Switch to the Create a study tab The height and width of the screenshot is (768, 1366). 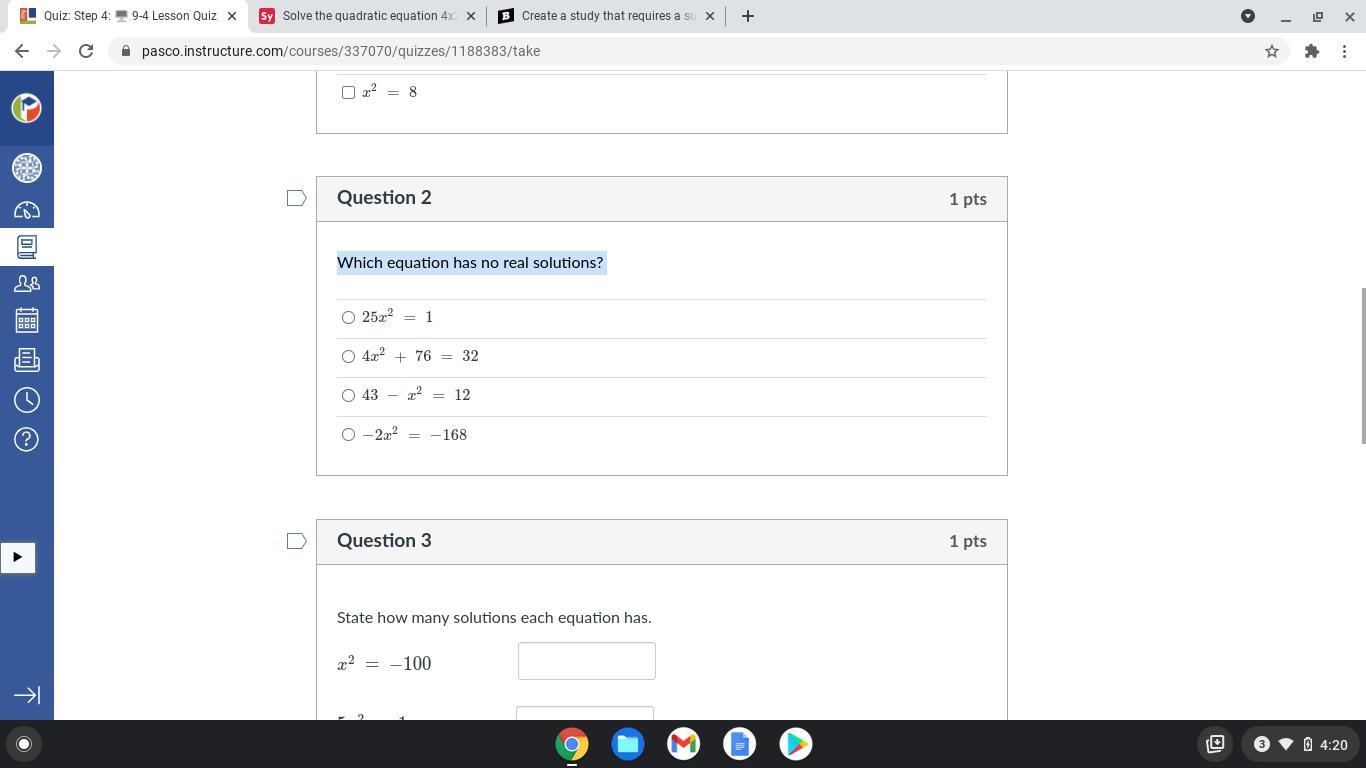(x=608, y=16)
